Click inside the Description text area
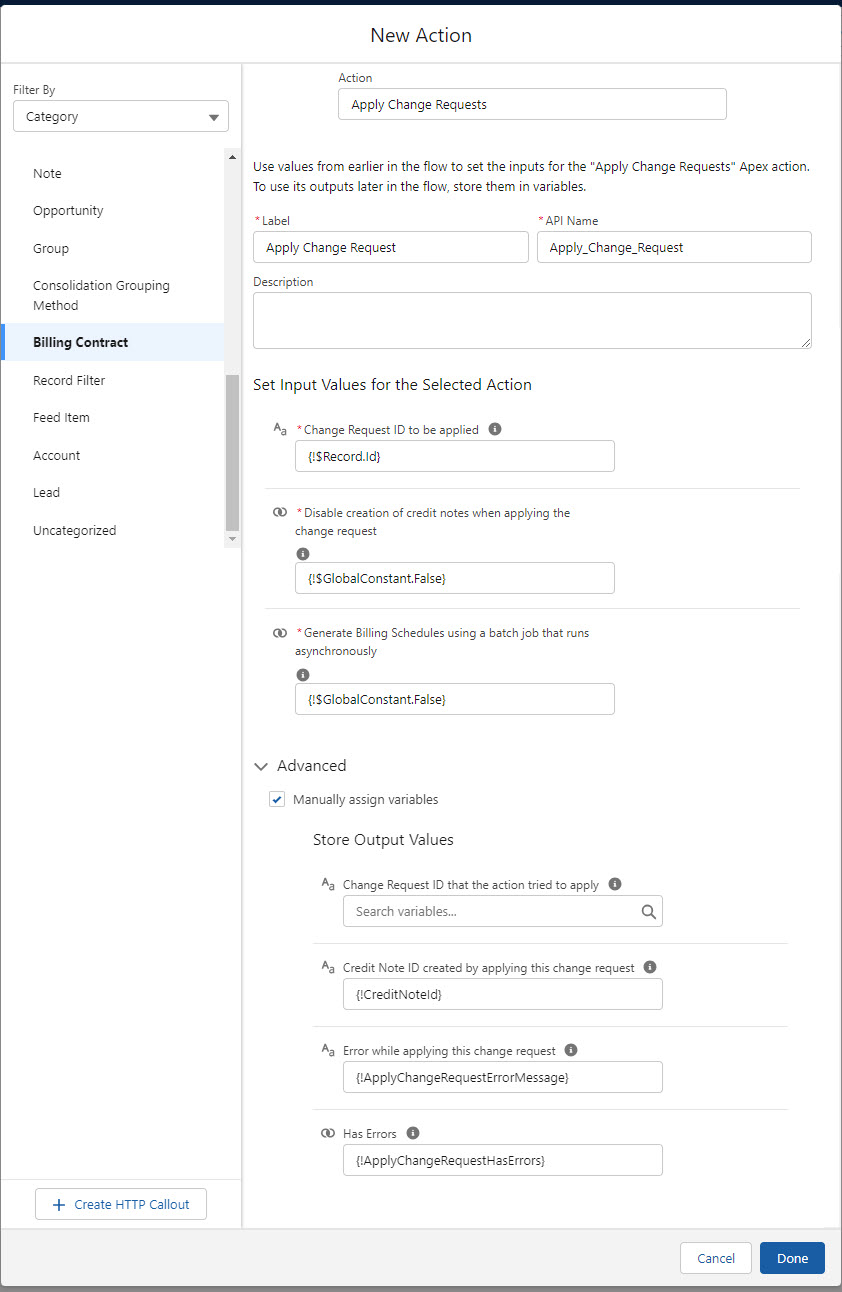Image resolution: width=842 pixels, height=1292 pixels. point(532,320)
